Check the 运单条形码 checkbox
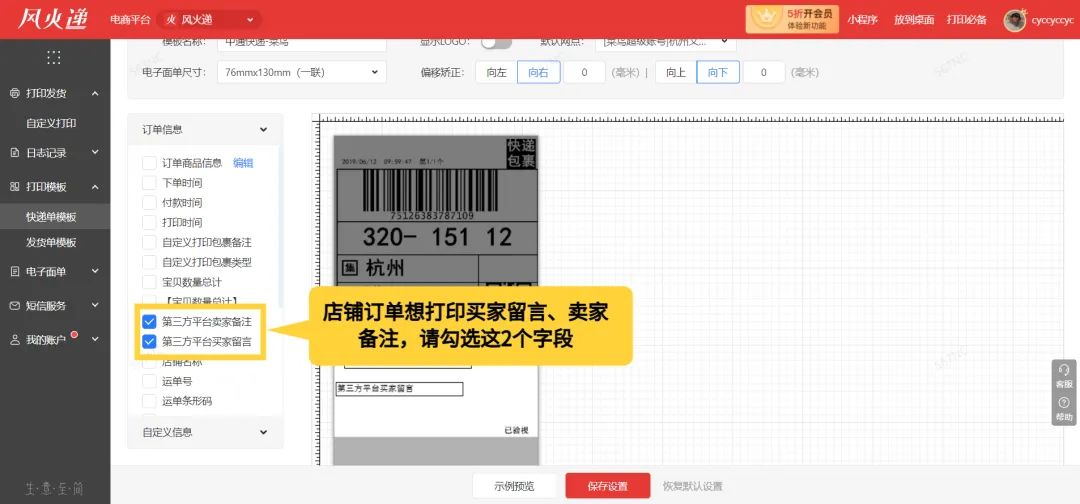The height and width of the screenshot is (504, 1080). pos(149,401)
